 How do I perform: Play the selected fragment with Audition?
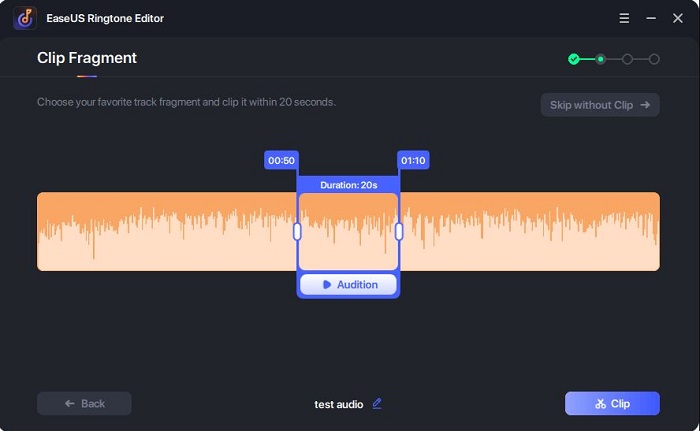pyautogui.click(x=348, y=285)
